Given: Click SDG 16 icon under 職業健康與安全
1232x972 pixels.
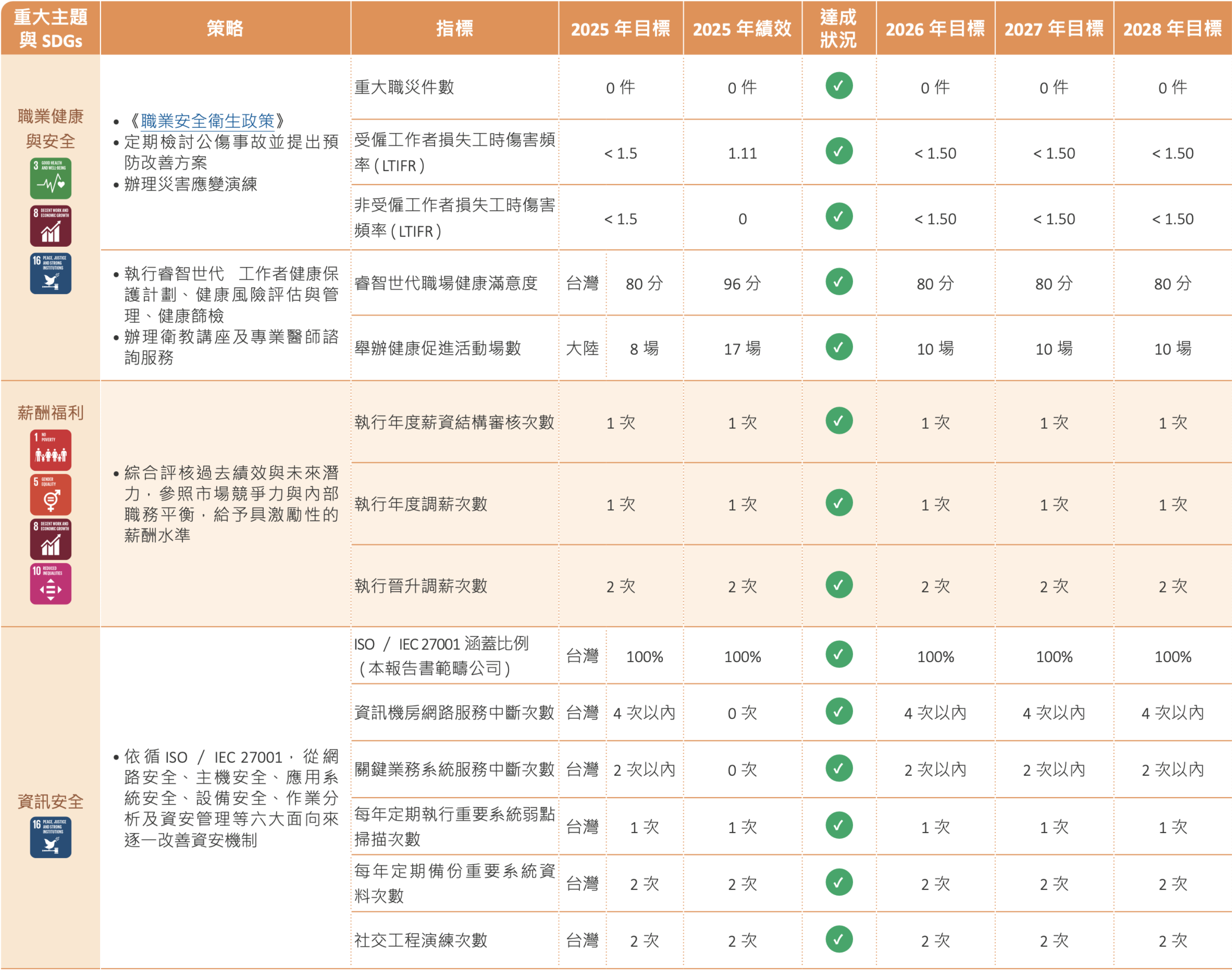Looking at the screenshot, I should pos(51,273).
